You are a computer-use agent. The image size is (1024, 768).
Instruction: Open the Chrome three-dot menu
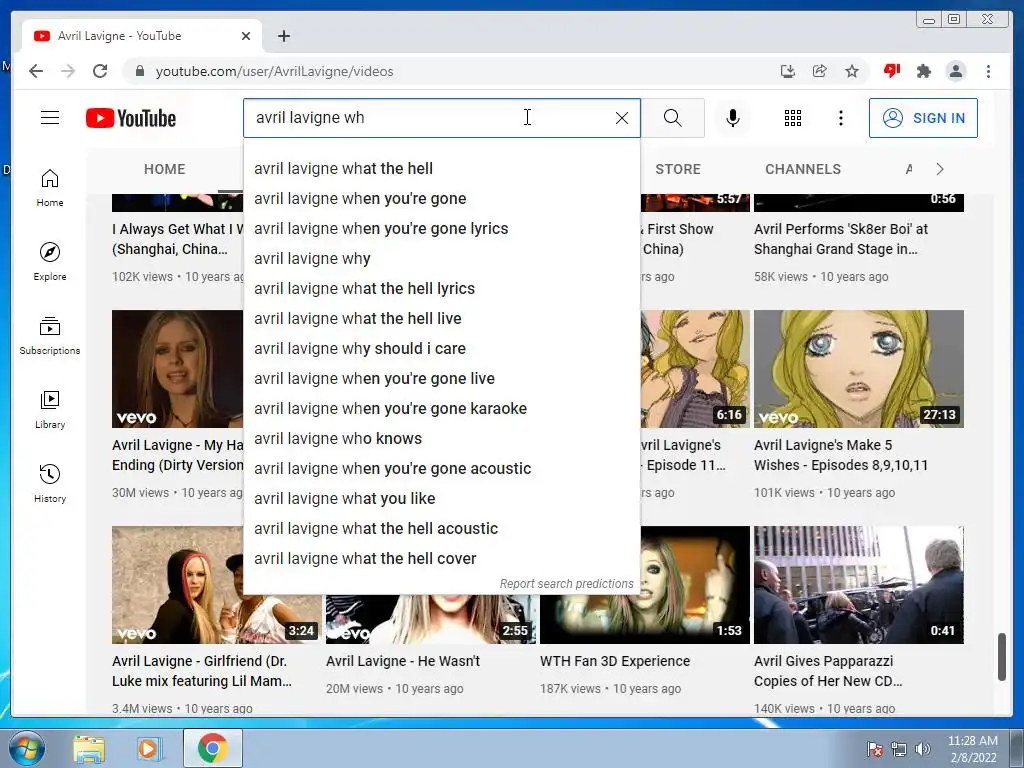pyautogui.click(x=988, y=71)
